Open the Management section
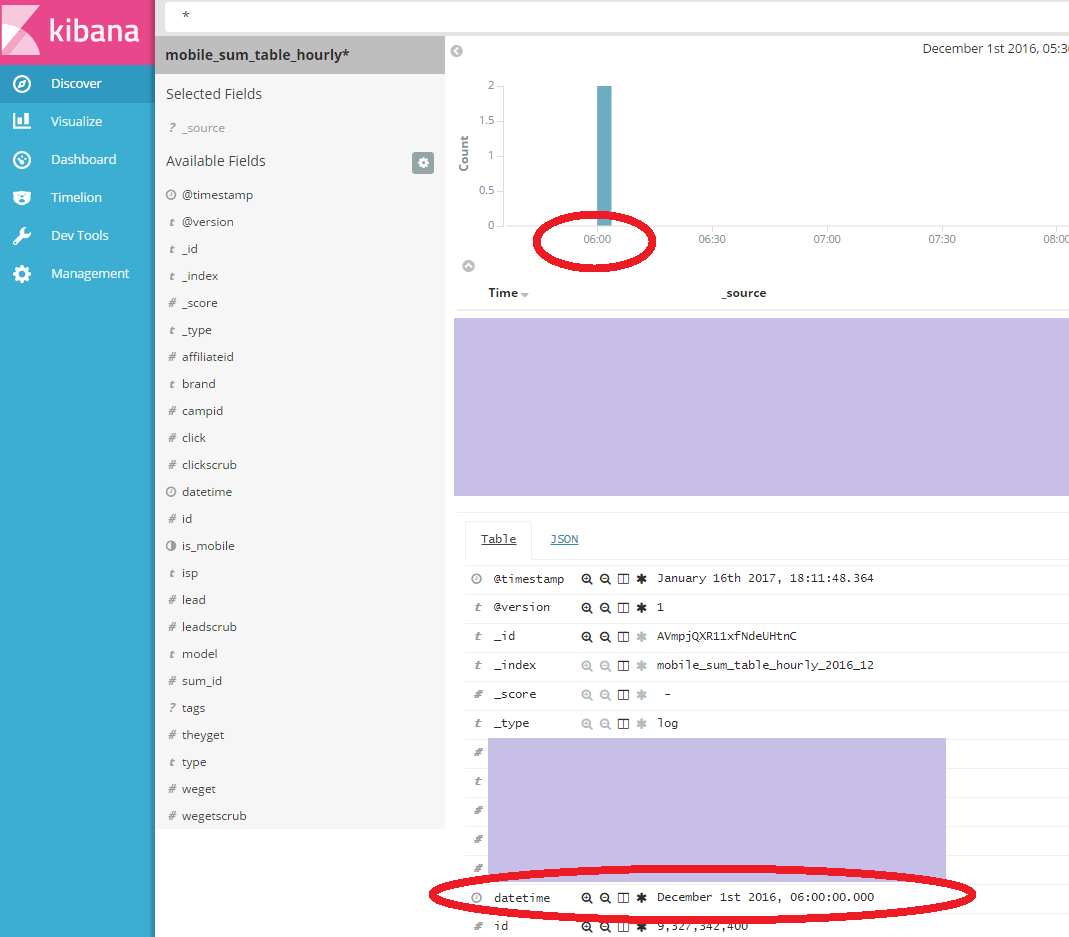The height and width of the screenshot is (937, 1069). click(x=77, y=273)
